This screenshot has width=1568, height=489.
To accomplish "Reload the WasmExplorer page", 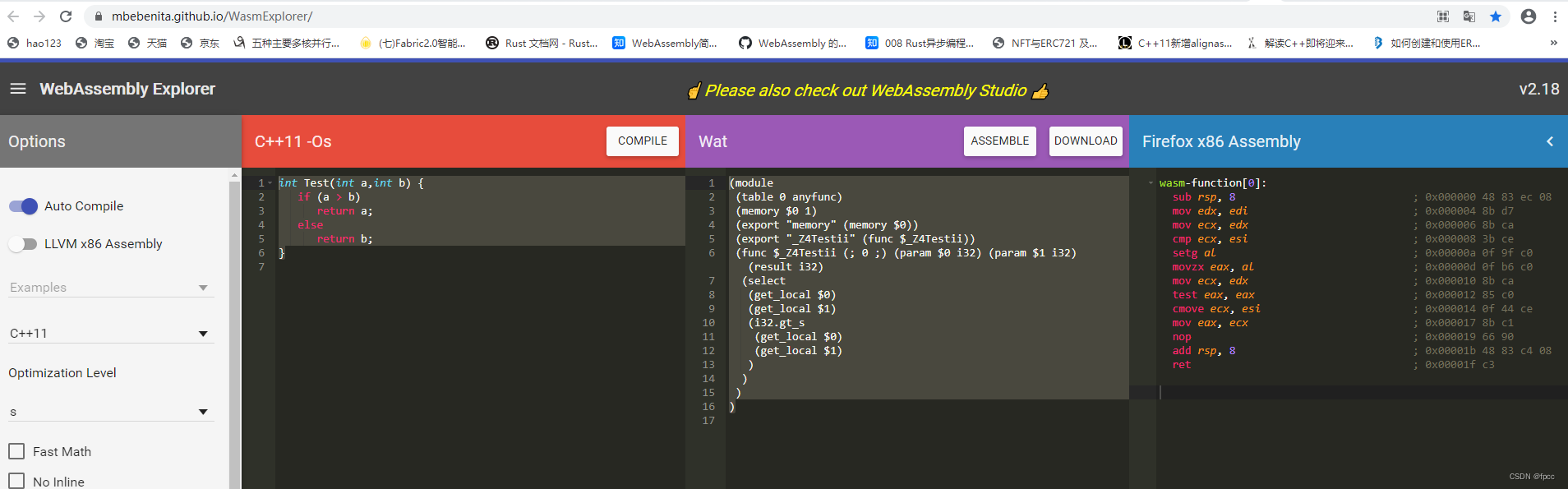I will 66,16.
